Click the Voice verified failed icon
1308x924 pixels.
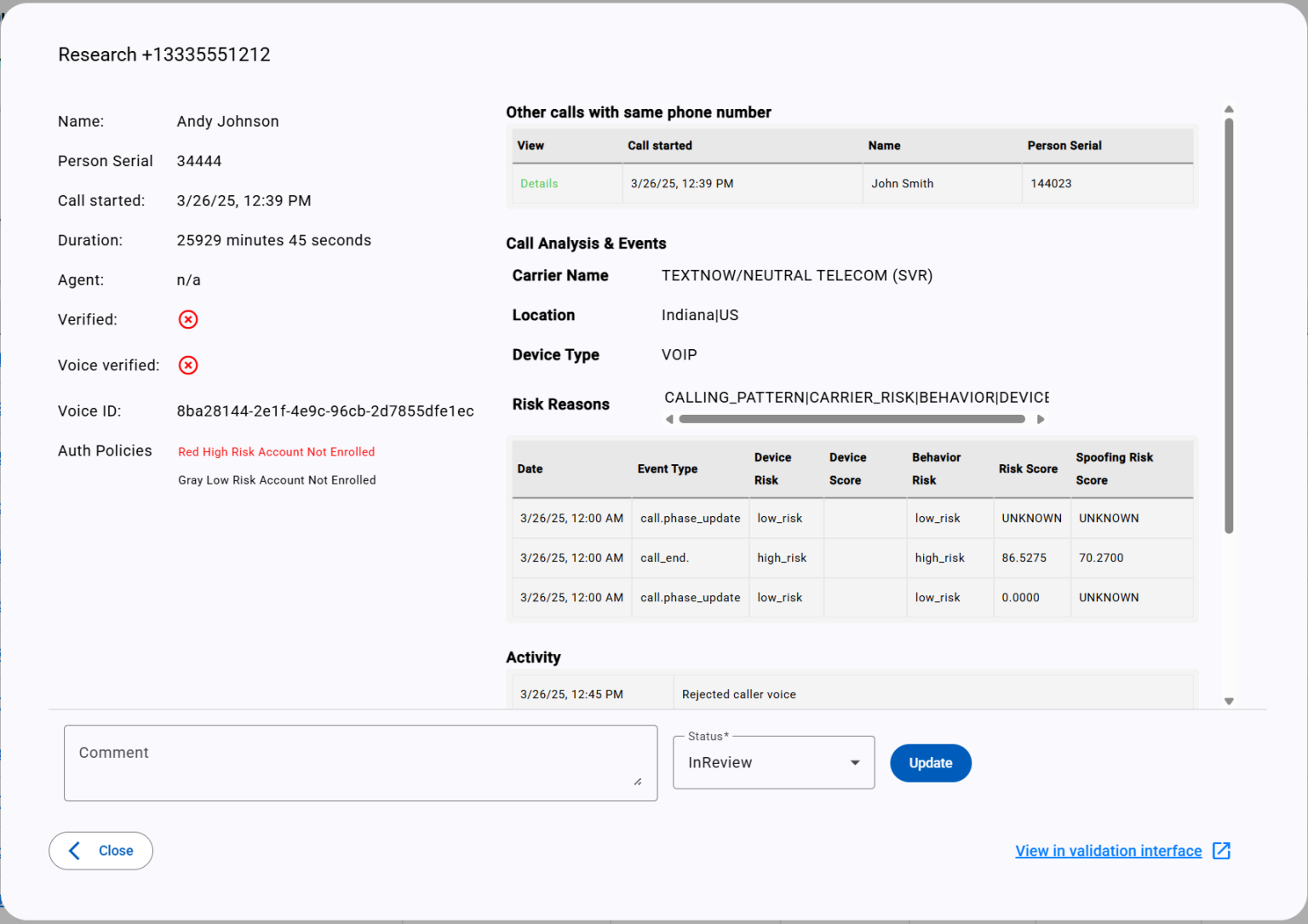[x=188, y=365]
